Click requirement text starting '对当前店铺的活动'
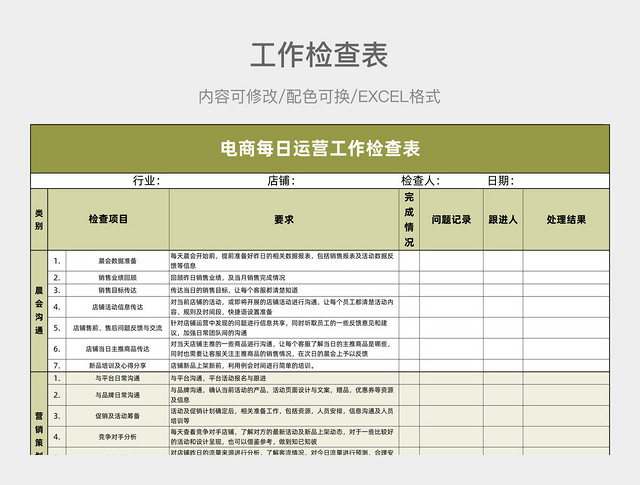Screen dimensions: 640x485 point(282,307)
